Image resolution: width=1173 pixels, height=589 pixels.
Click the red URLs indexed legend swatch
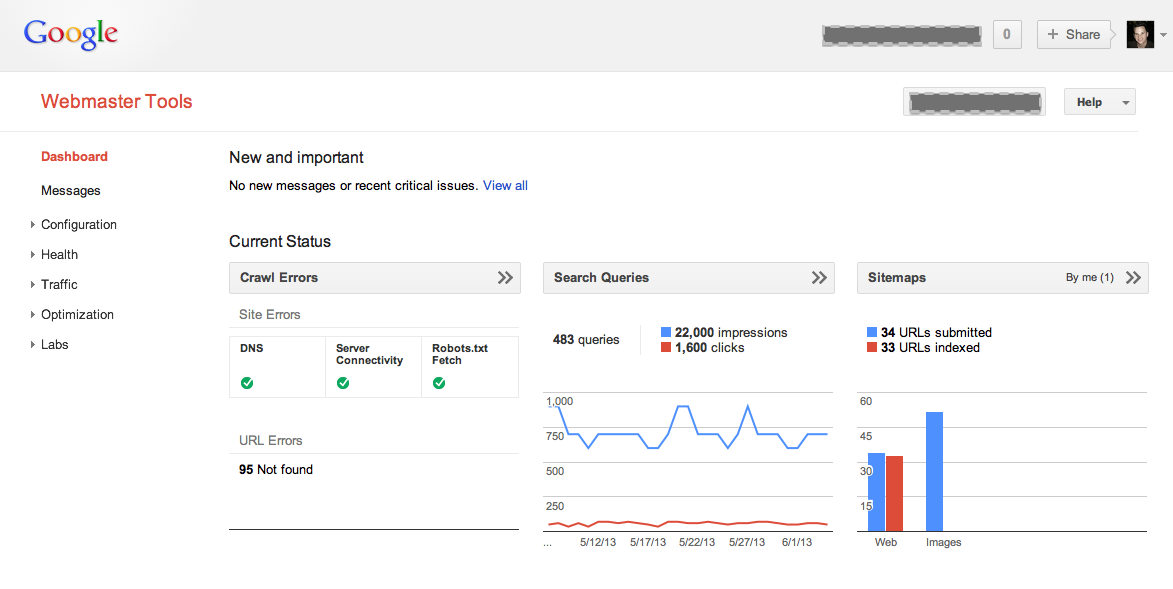(x=872, y=347)
